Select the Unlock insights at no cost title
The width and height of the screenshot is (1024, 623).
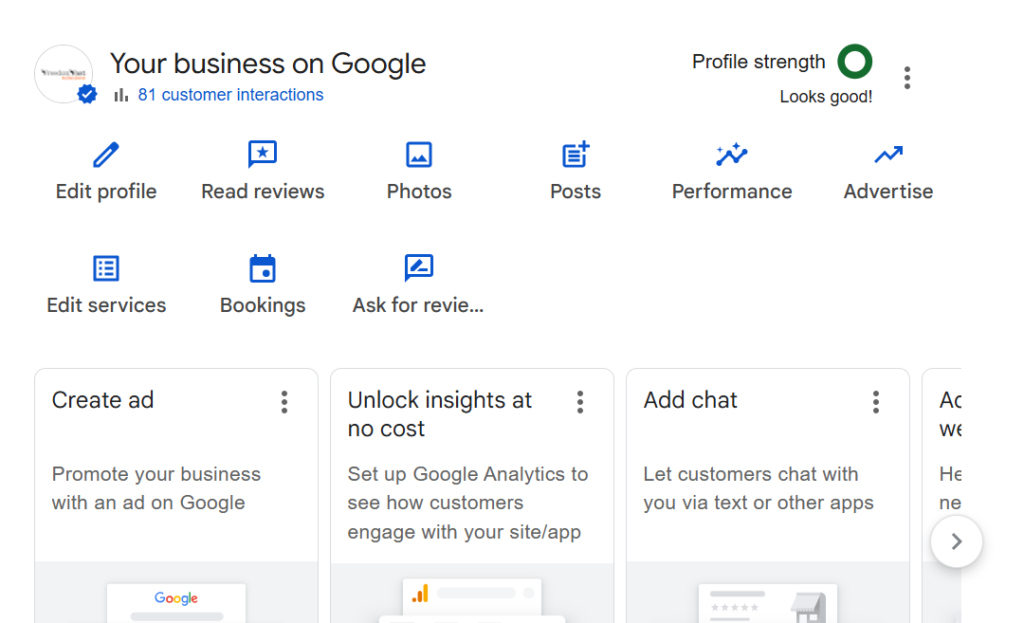pos(440,414)
